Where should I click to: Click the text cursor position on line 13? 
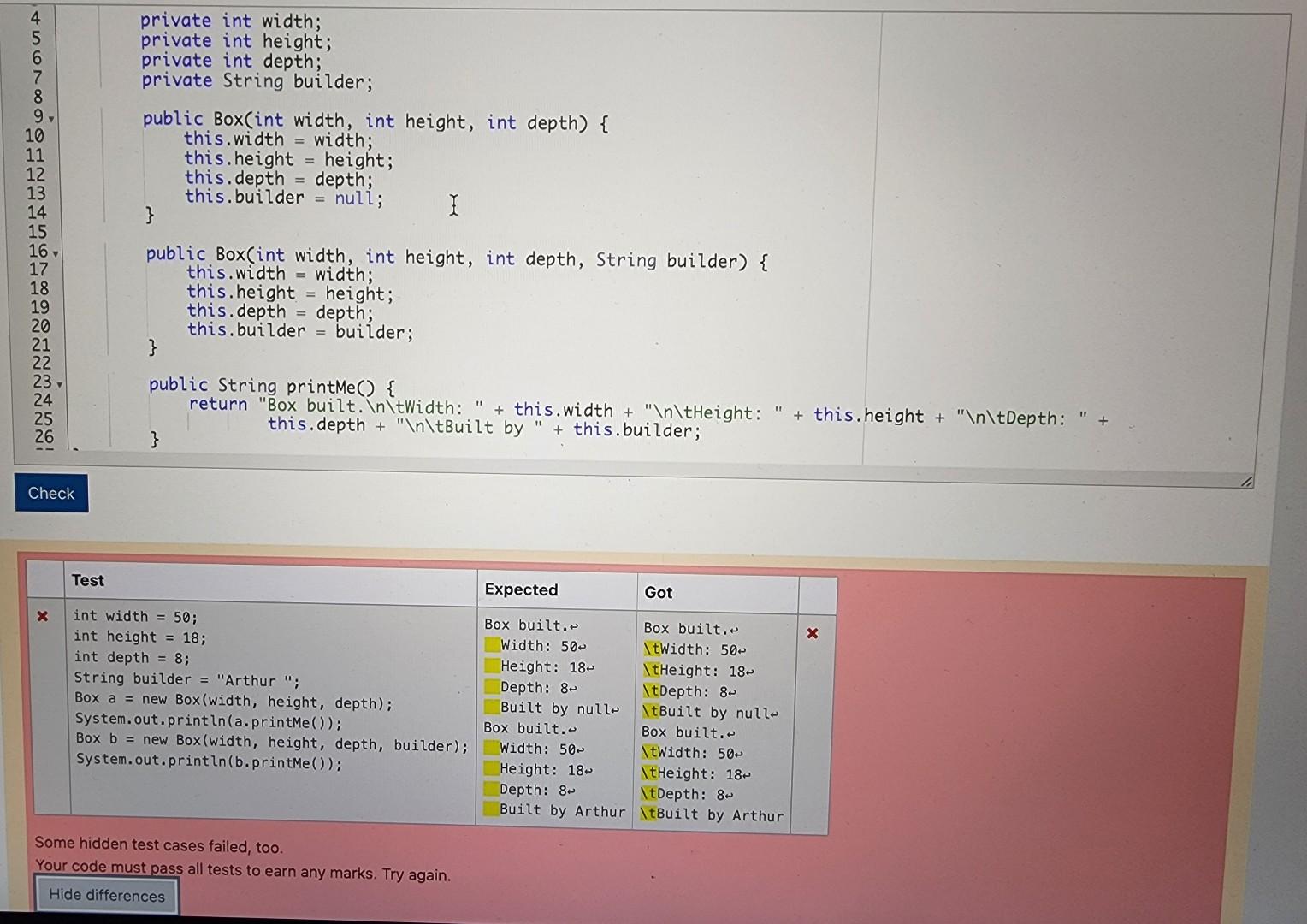coord(453,205)
